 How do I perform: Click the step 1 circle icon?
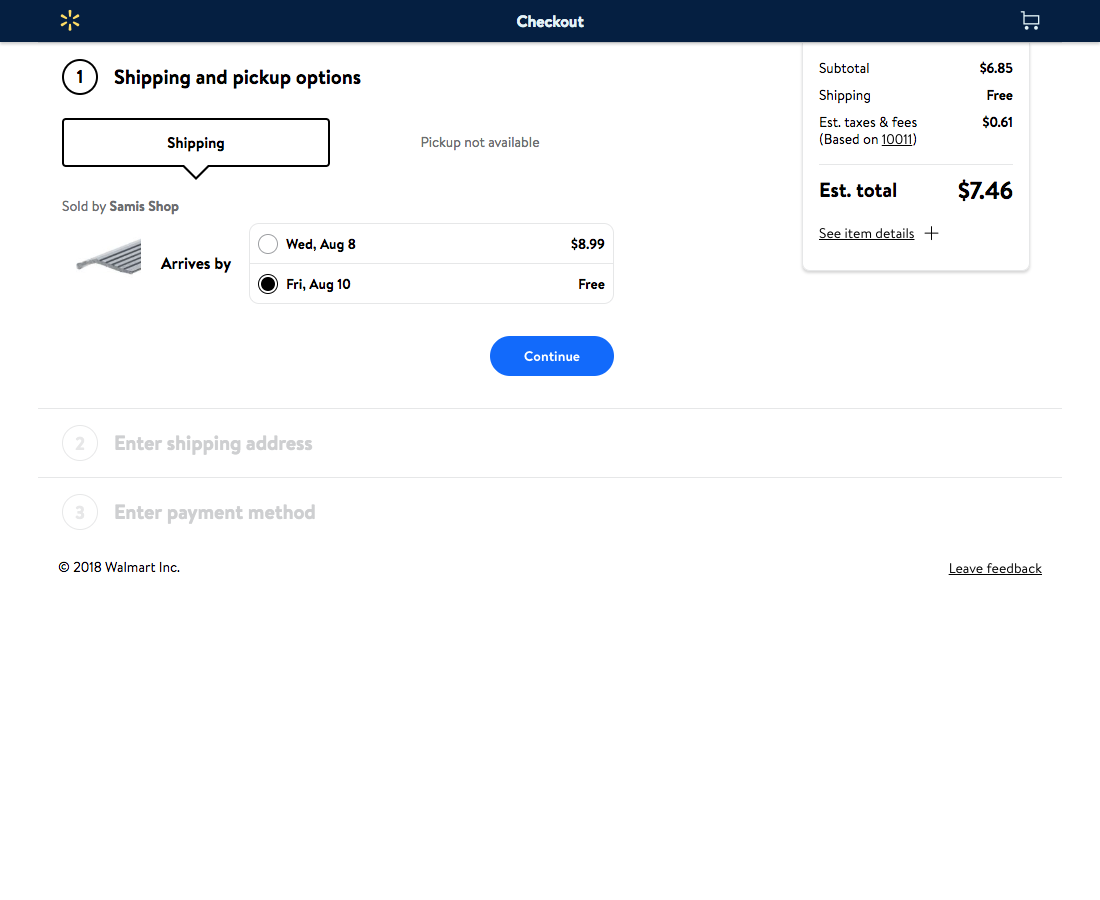[80, 76]
